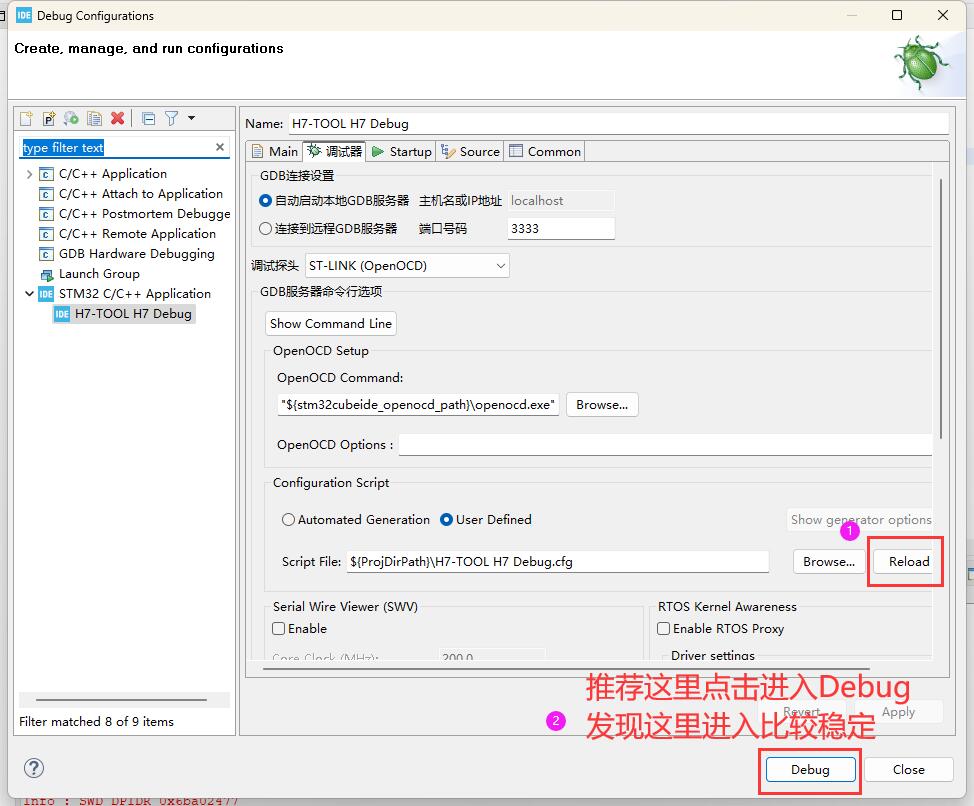Switch to the Source tab
This screenshot has width=974, height=806.
coord(470,152)
